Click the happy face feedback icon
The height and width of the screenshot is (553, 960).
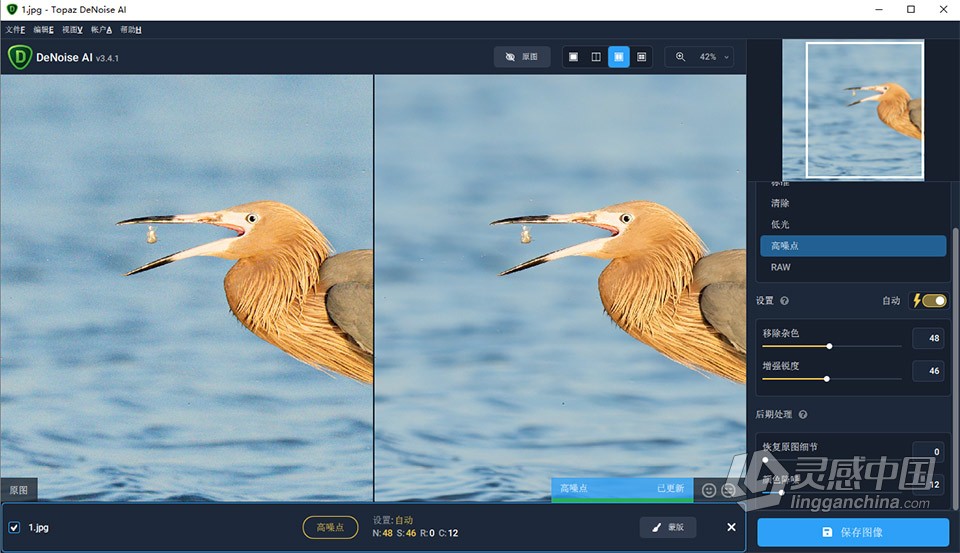(708, 490)
